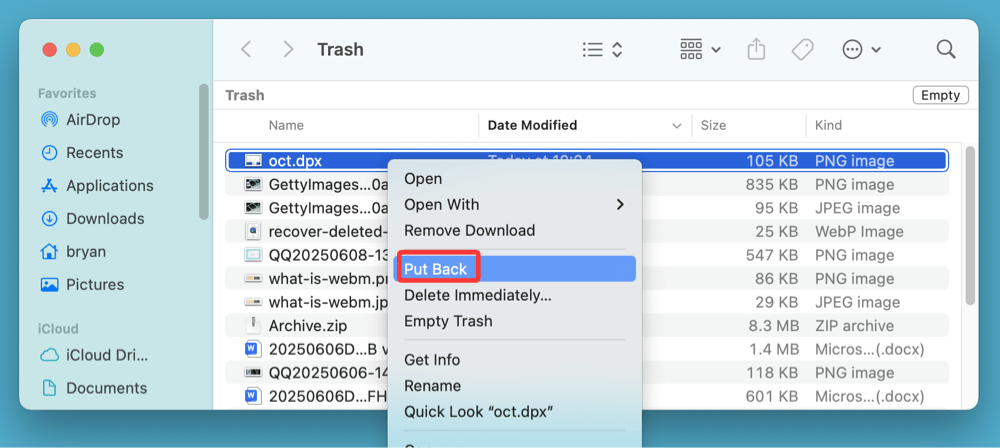Open the More actions ellipsis menu
This screenshot has height=448, width=1000.
coord(862,50)
